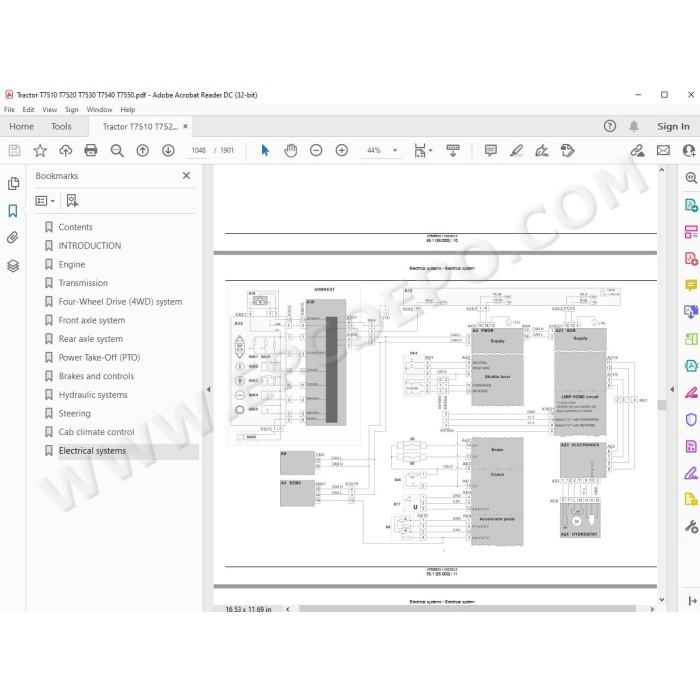Switch to the Tools tab
The width and height of the screenshot is (700, 700).
pyautogui.click(x=61, y=126)
